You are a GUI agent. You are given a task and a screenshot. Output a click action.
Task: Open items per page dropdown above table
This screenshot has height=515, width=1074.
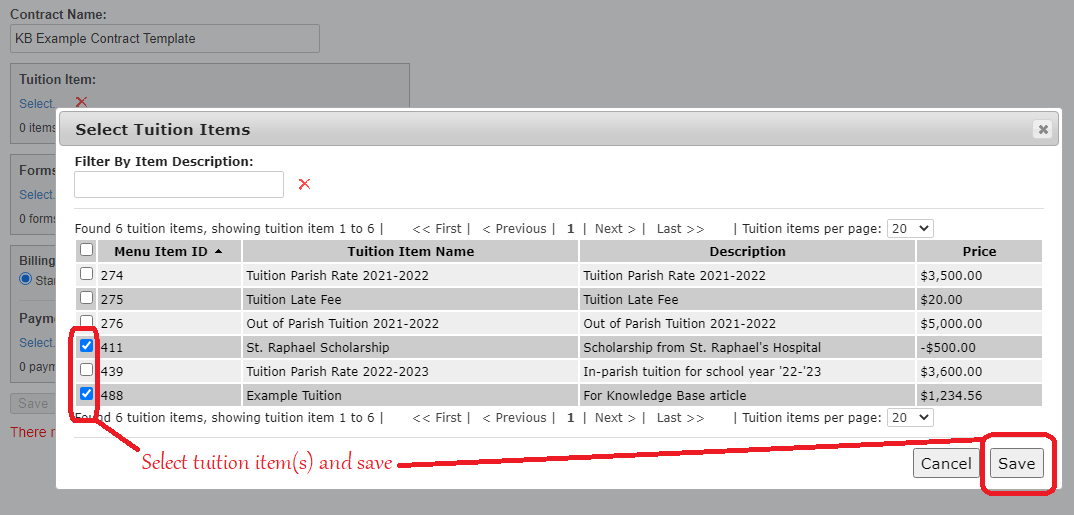click(x=909, y=228)
